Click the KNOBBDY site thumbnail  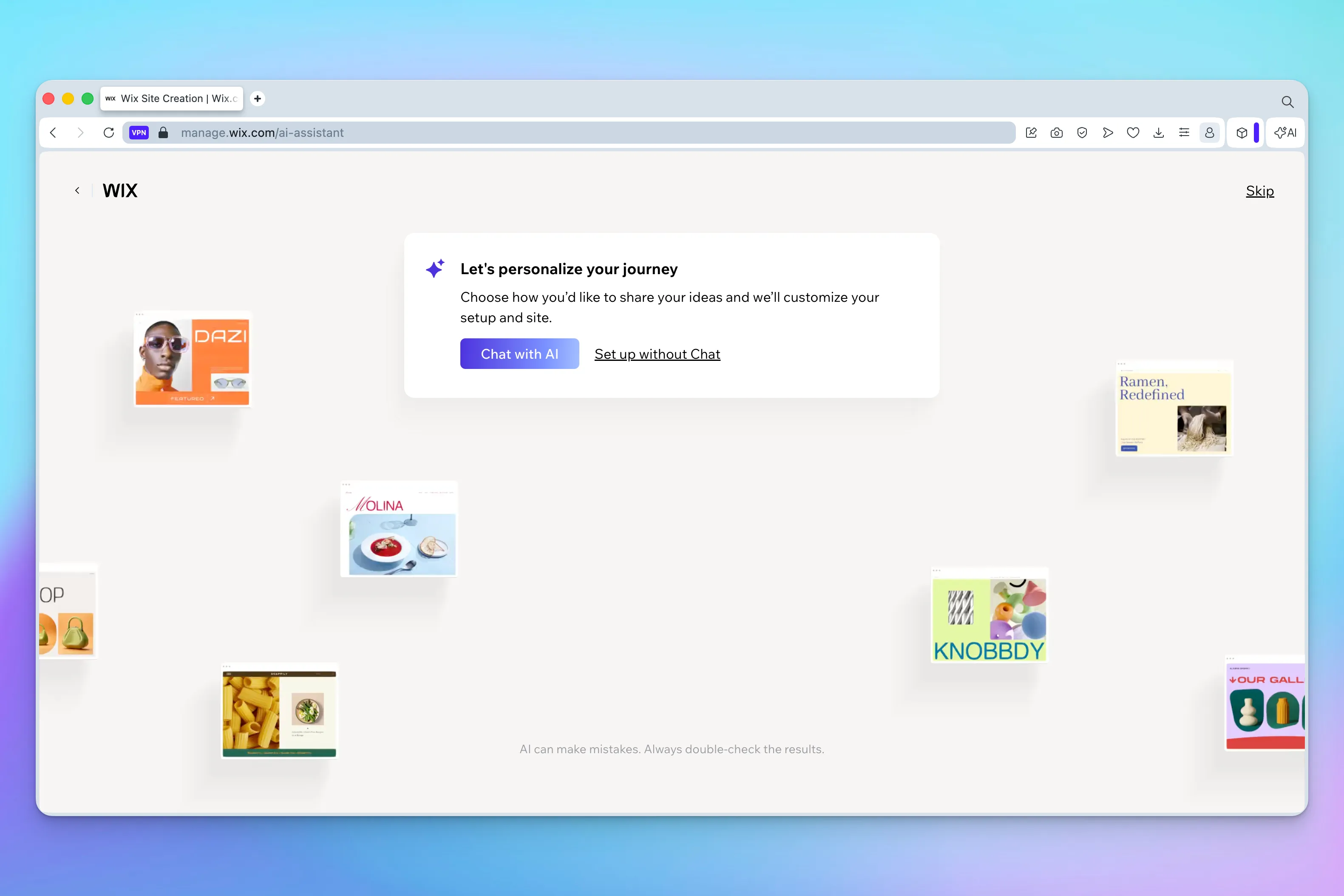[x=989, y=615]
